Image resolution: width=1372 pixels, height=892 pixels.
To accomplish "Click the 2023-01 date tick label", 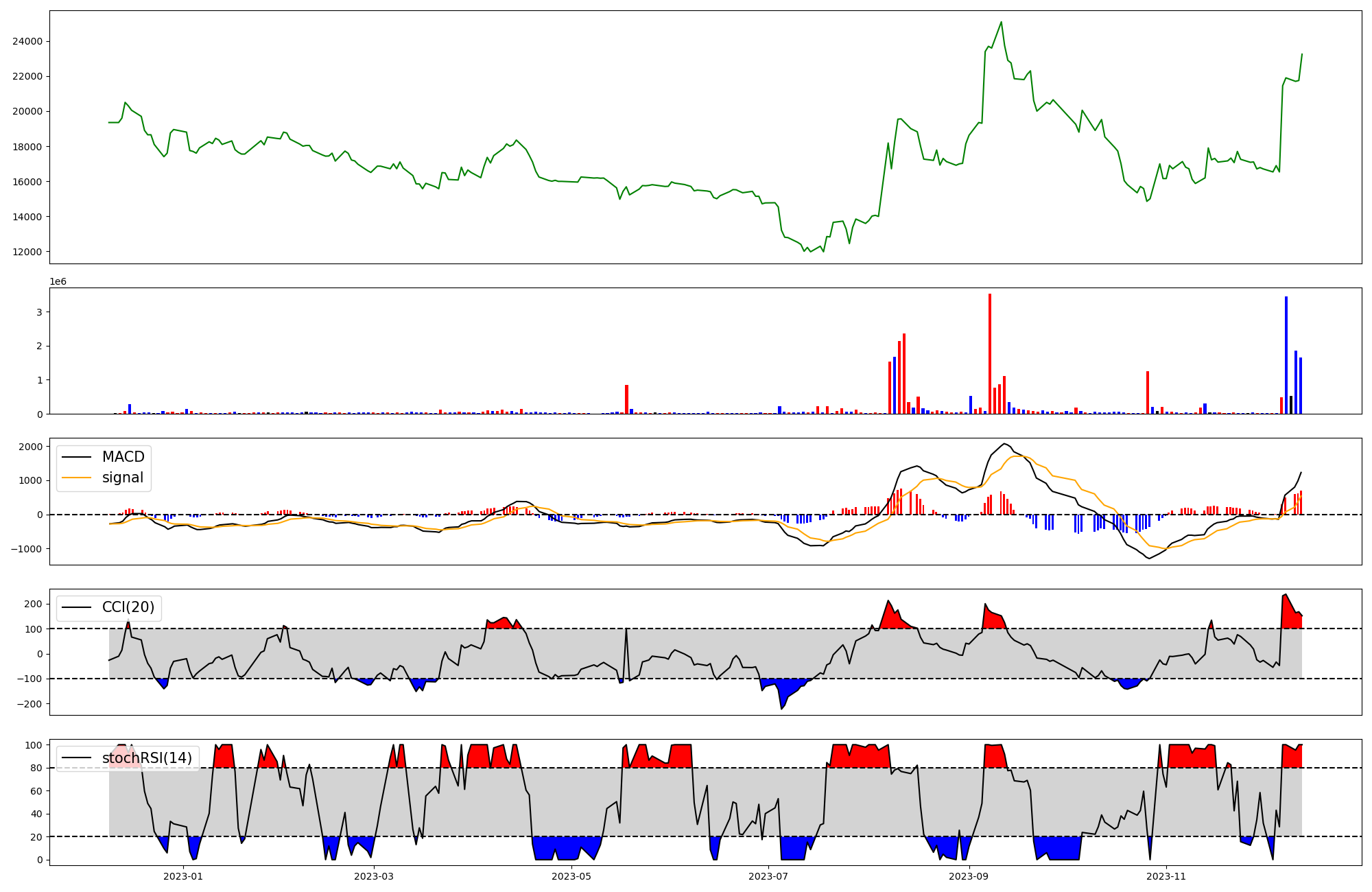I will pos(183,876).
